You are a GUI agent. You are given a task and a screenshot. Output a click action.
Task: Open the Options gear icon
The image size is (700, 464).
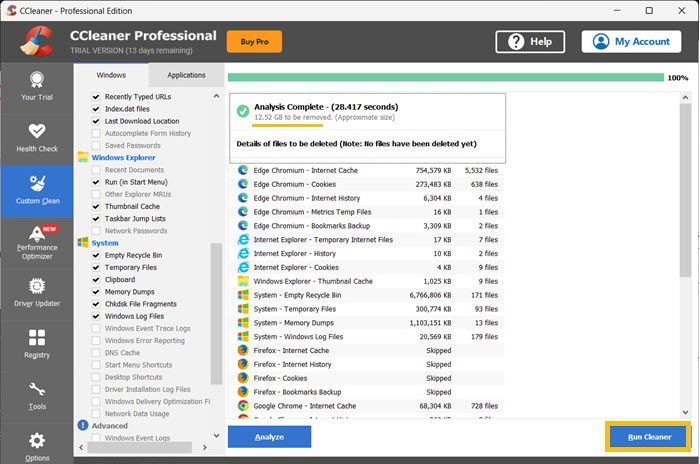(37, 441)
